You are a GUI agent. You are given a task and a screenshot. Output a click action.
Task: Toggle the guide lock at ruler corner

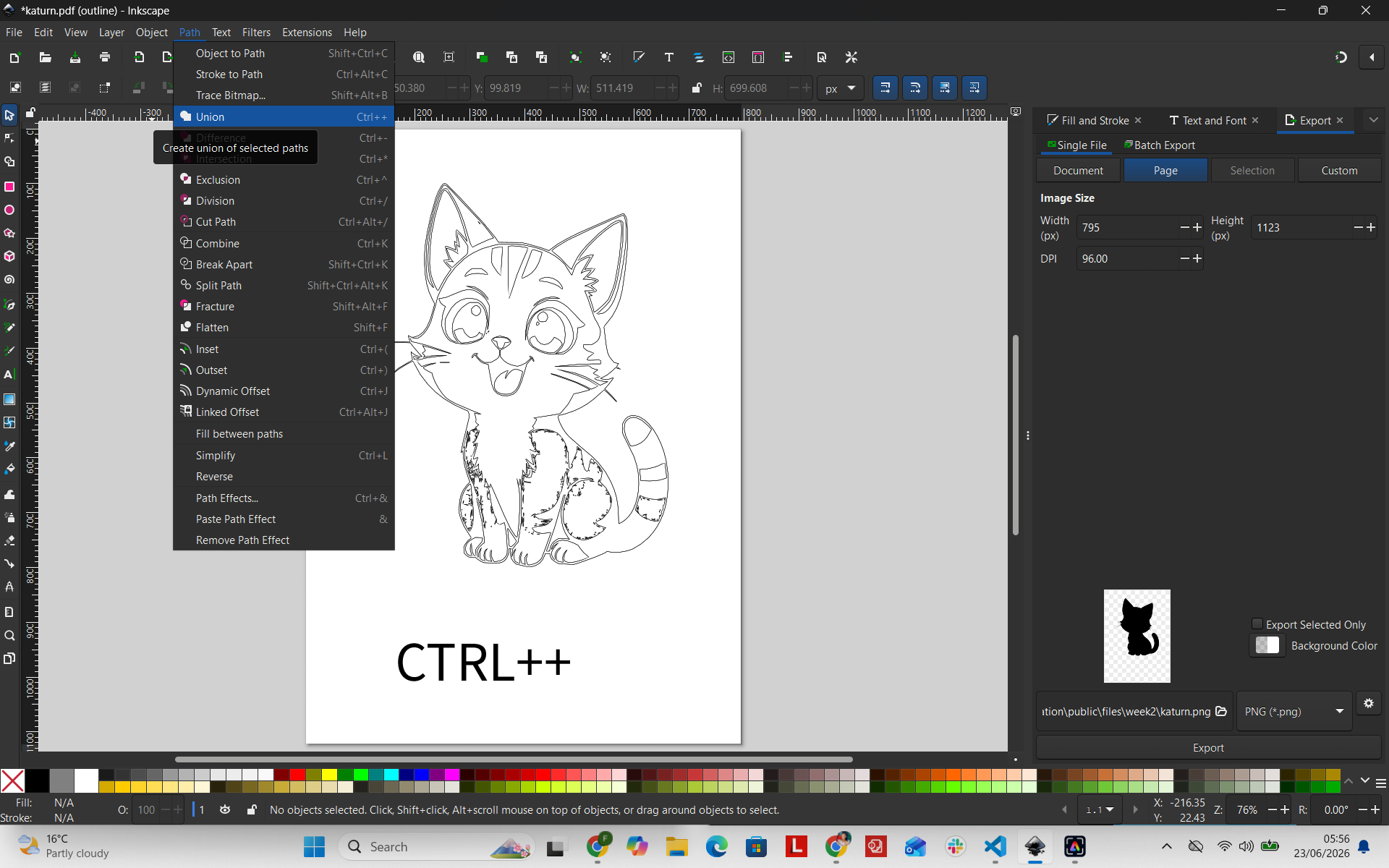tap(30, 113)
